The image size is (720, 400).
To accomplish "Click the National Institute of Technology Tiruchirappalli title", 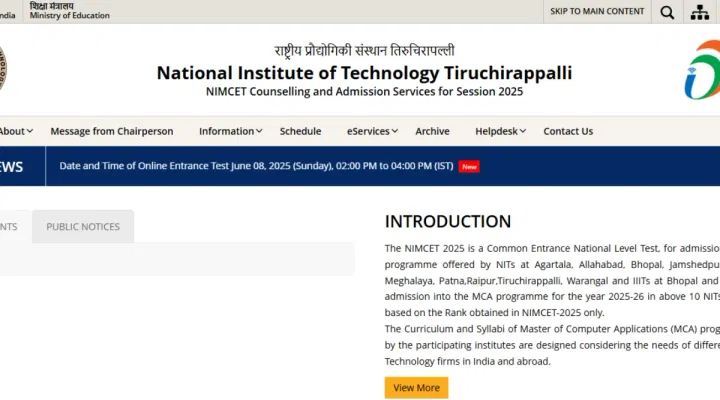I will point(364,73).
